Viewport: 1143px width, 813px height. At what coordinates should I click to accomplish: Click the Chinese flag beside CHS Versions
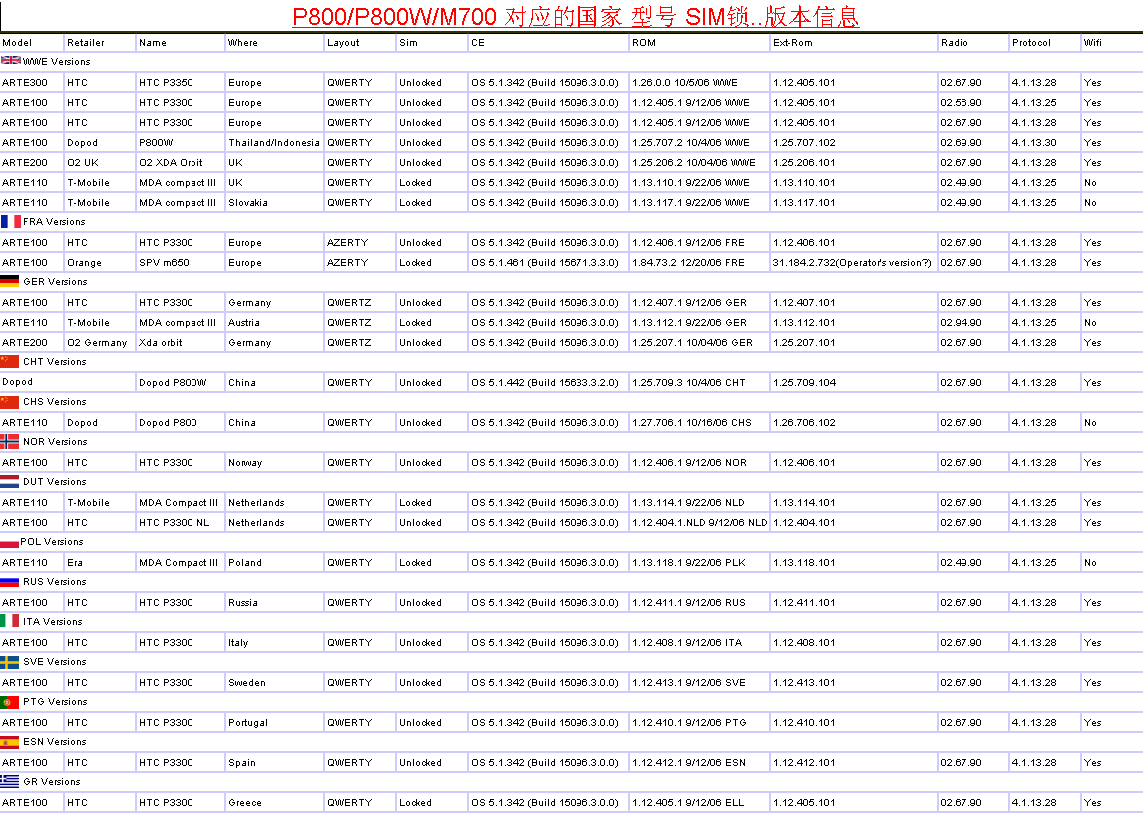coord(10,401)
